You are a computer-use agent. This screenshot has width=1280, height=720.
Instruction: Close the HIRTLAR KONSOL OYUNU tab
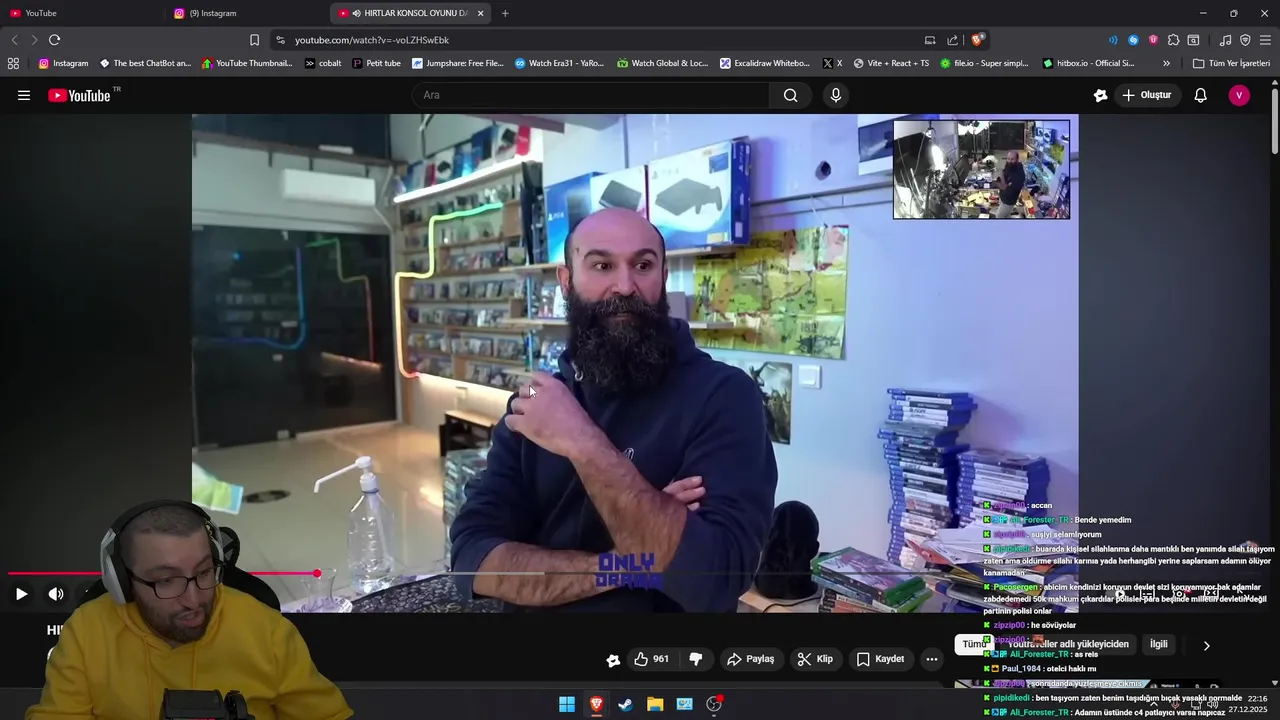[480, 13]
